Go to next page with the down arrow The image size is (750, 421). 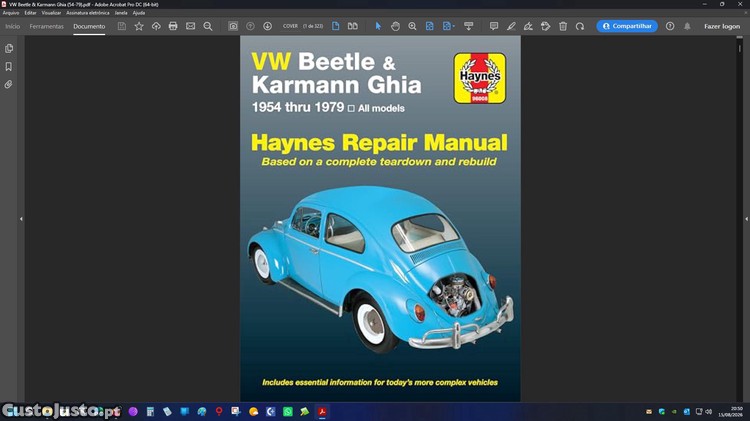coord(267,26)
